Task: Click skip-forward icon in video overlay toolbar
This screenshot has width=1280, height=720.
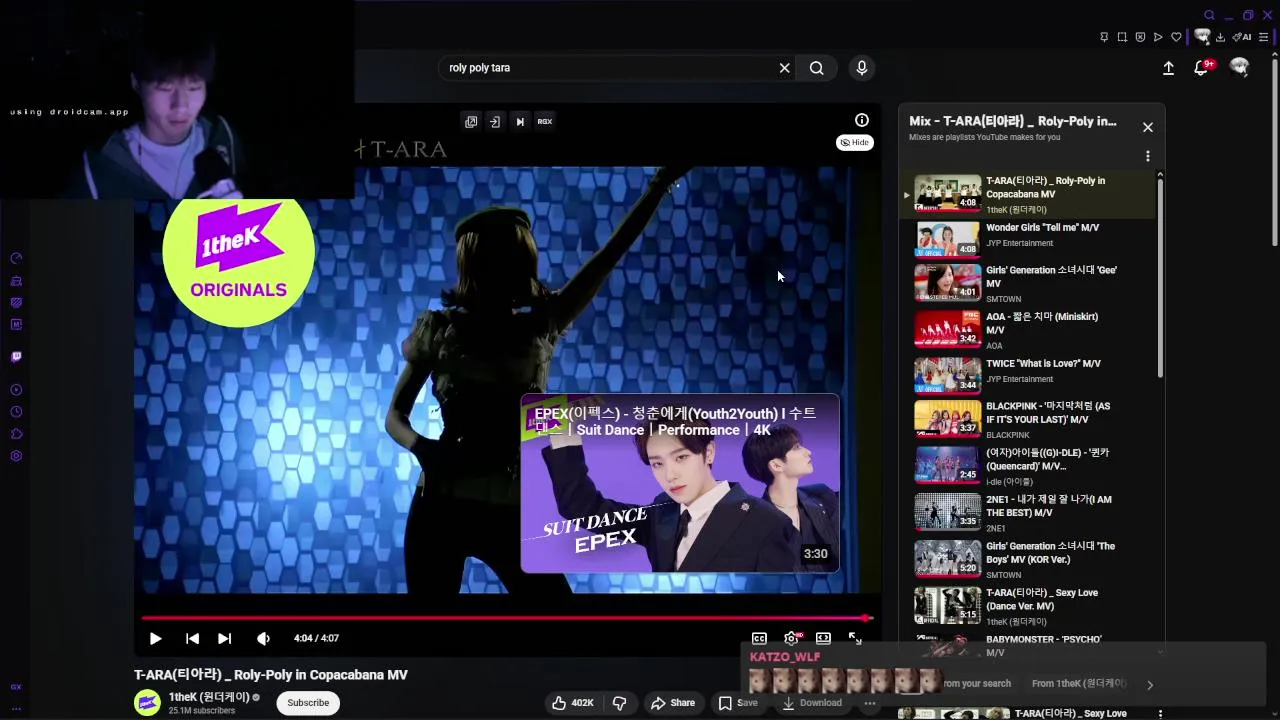Action: (x=520, y=121)
